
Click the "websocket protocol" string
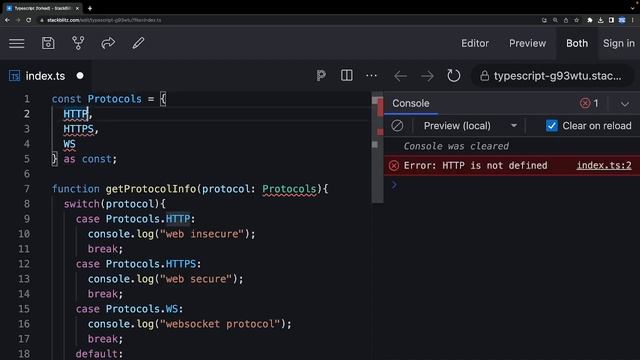(220, 324)
